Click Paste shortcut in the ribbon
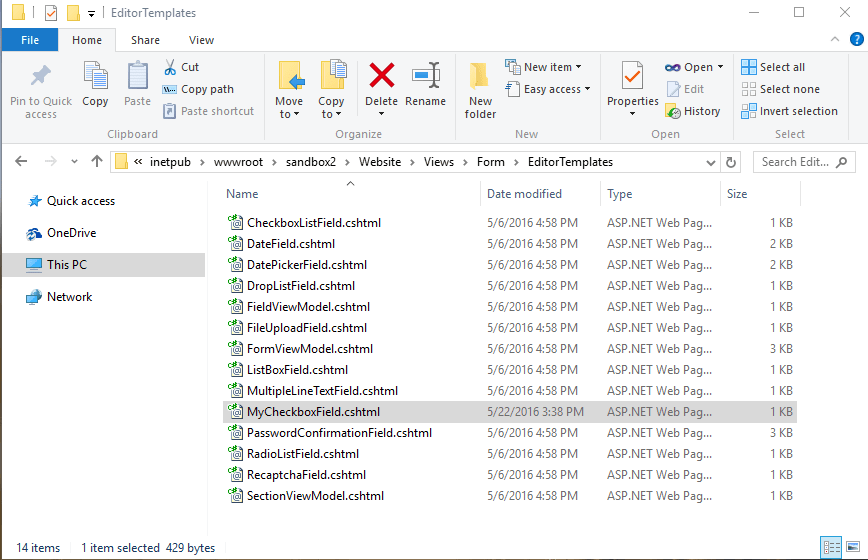The image size is (868, 560). tap(208, 111)
